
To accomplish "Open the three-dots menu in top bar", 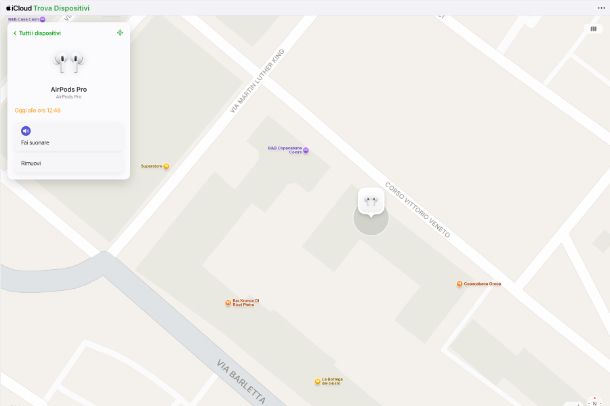I will (x=601, y=8).
